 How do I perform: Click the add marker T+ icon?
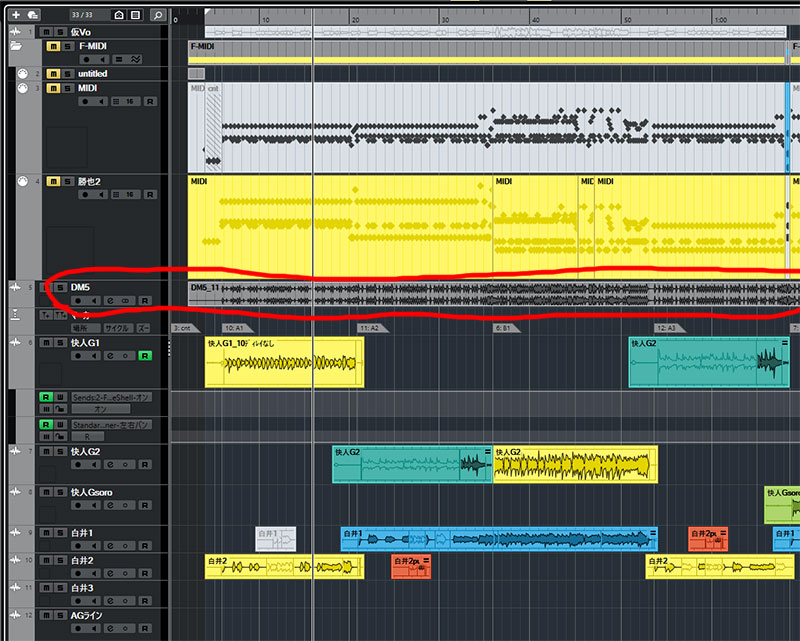pos(46,315)
